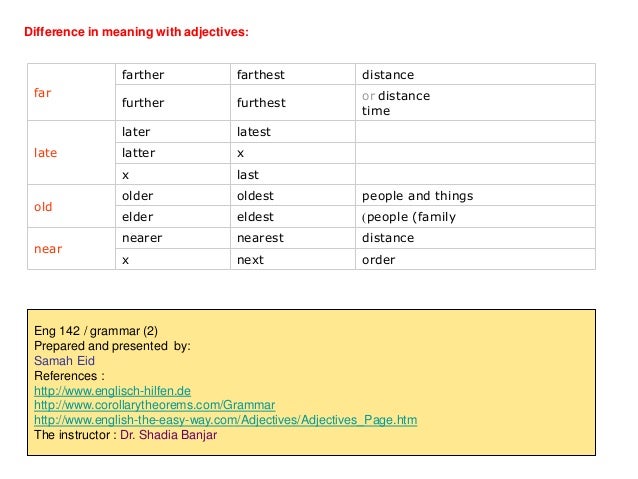Image resolution: width=638 pixels, height=479 pixels.
Task: Click the 'later' cell
Action: tap(173, 132)
